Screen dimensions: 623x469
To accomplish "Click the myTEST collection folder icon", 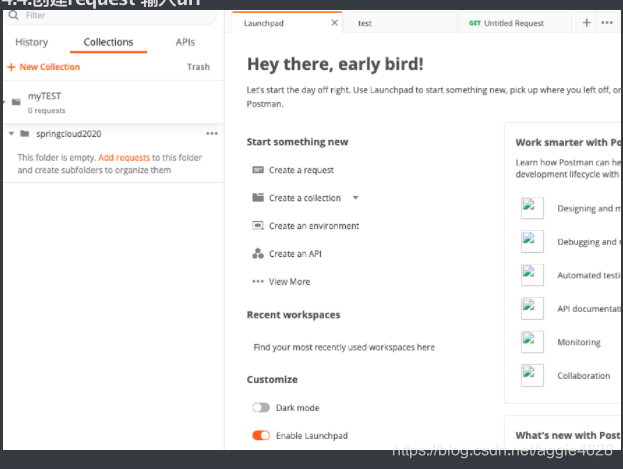I will click(x=16, y=102).
